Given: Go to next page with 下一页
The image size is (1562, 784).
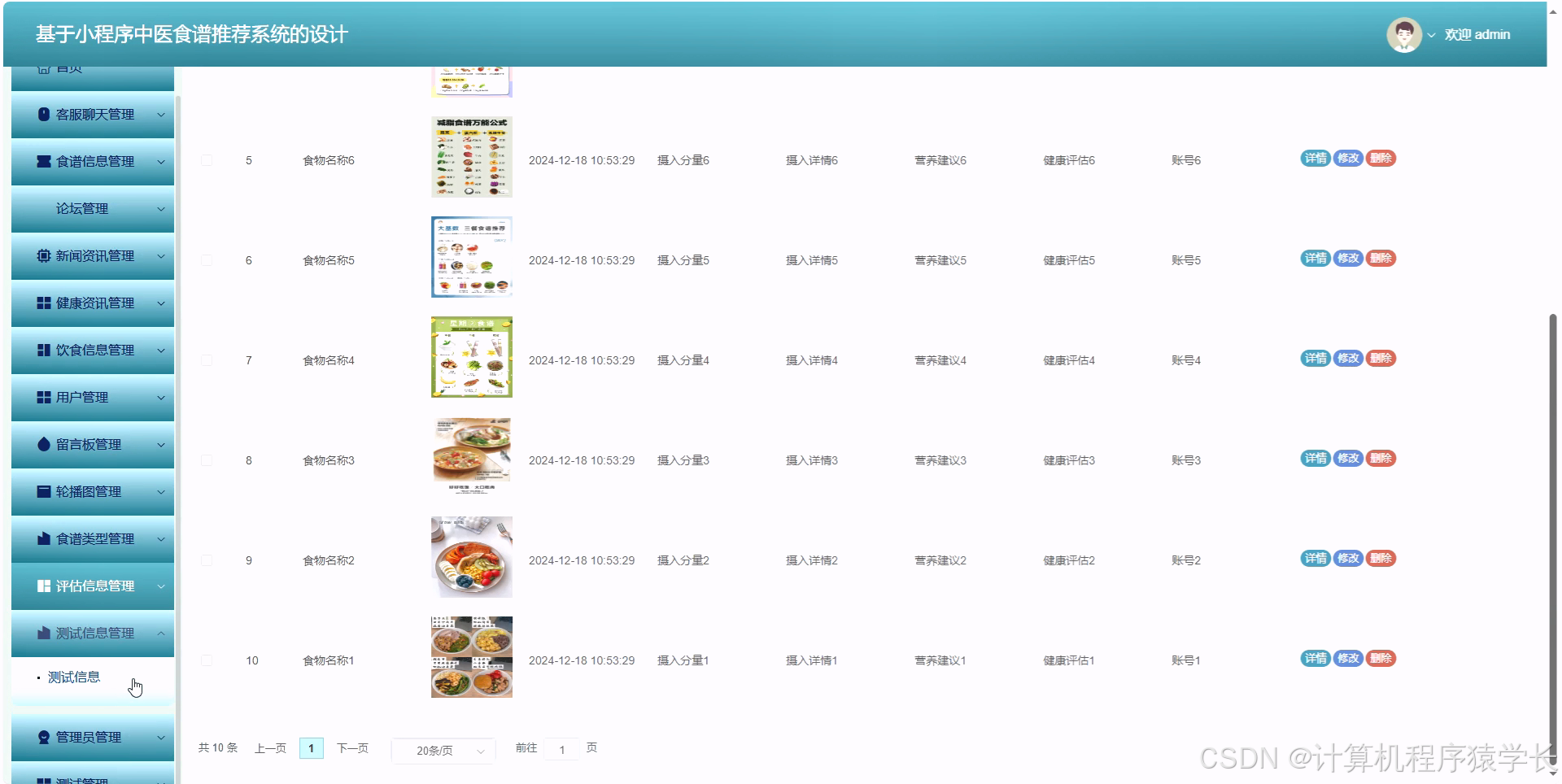Looking at the screenshot, I should (x=352, y=748).
